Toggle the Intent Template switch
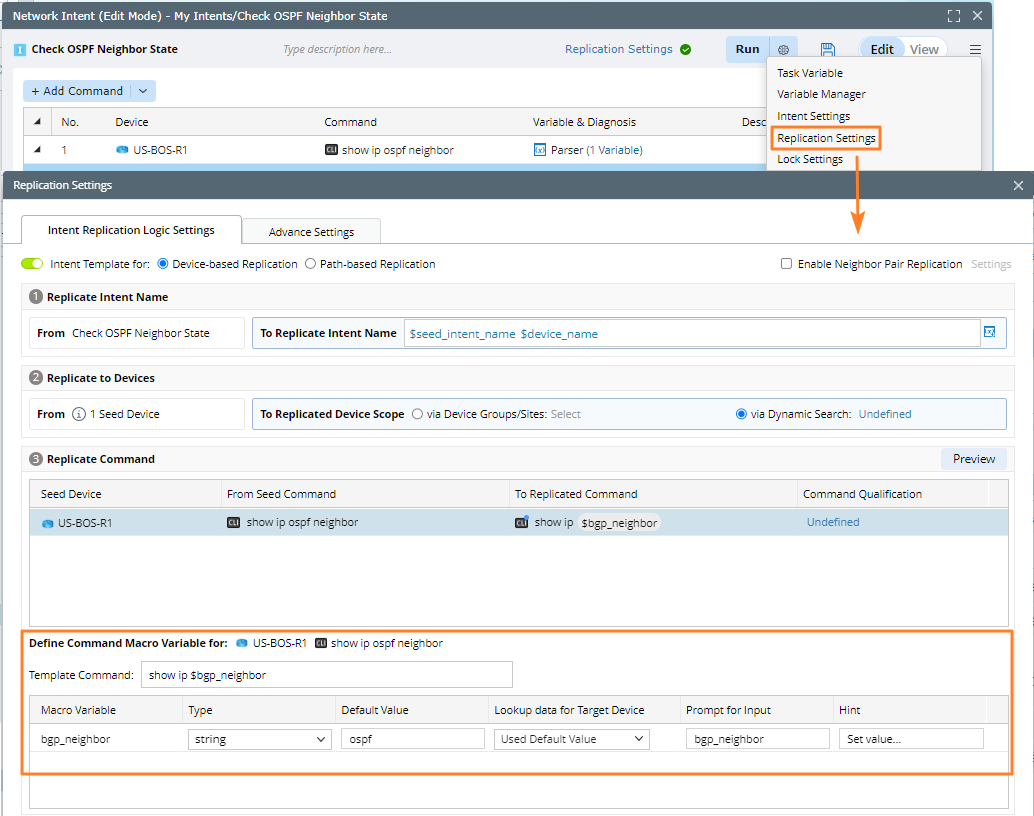 [x=32, y=264]
